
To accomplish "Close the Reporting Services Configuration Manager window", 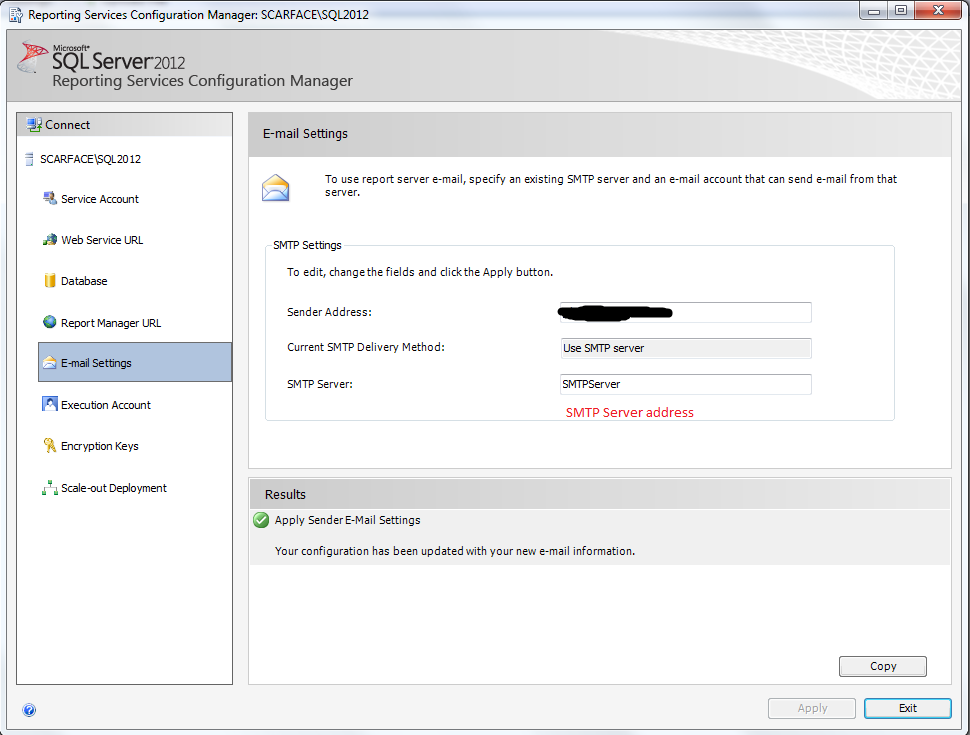I will (x=938, y=11).
